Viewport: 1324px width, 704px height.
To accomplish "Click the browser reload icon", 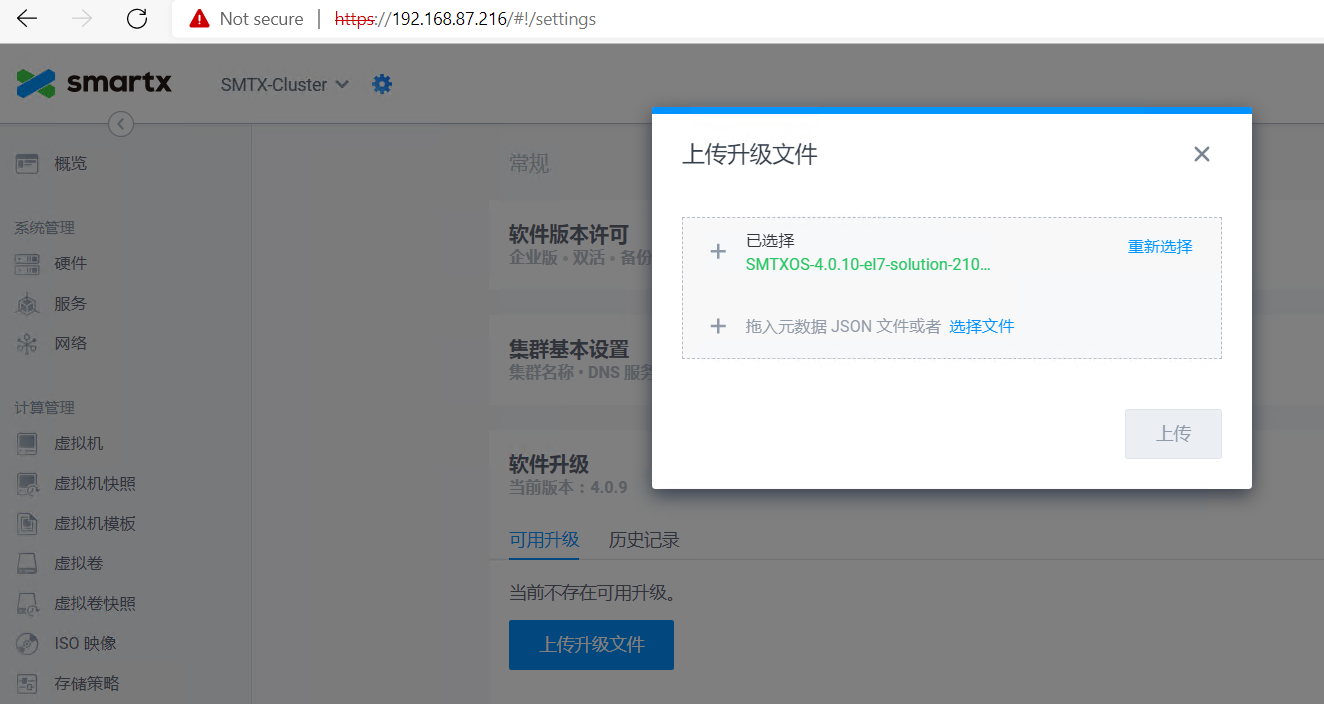I will (137, 18).
